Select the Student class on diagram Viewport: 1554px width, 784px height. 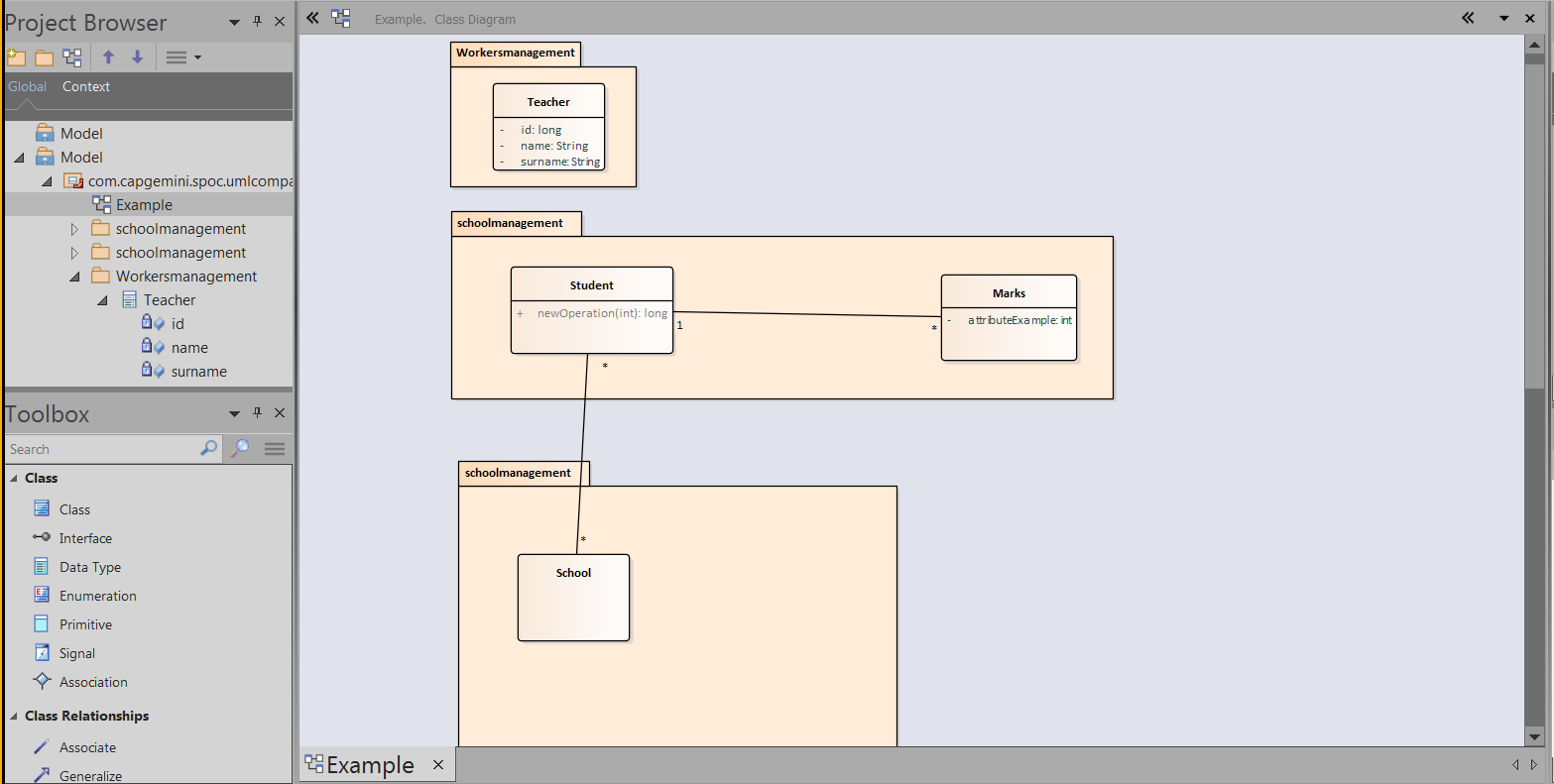(x=591, y=285)
